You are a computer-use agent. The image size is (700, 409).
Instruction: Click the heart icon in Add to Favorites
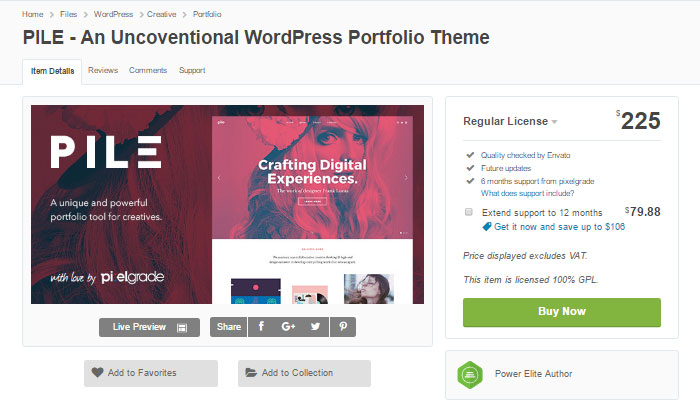pos(97,372)
